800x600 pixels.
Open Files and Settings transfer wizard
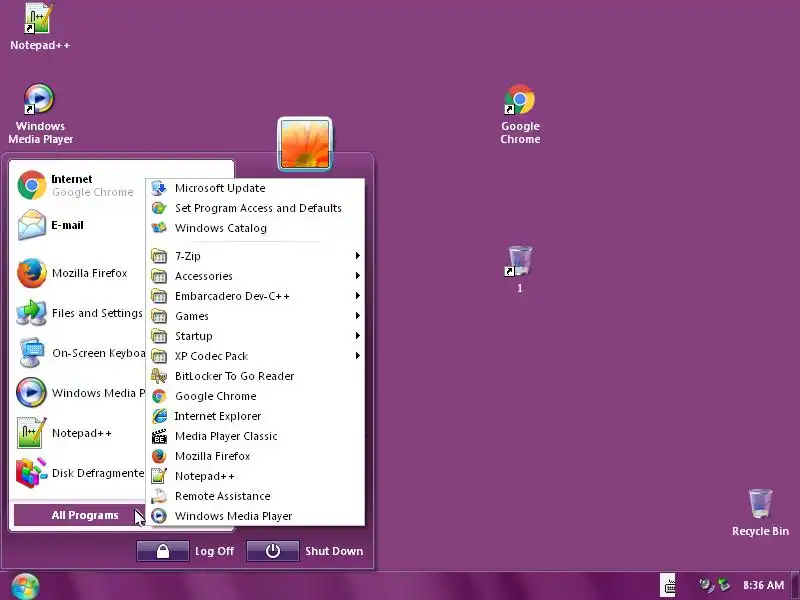(79, 313)
